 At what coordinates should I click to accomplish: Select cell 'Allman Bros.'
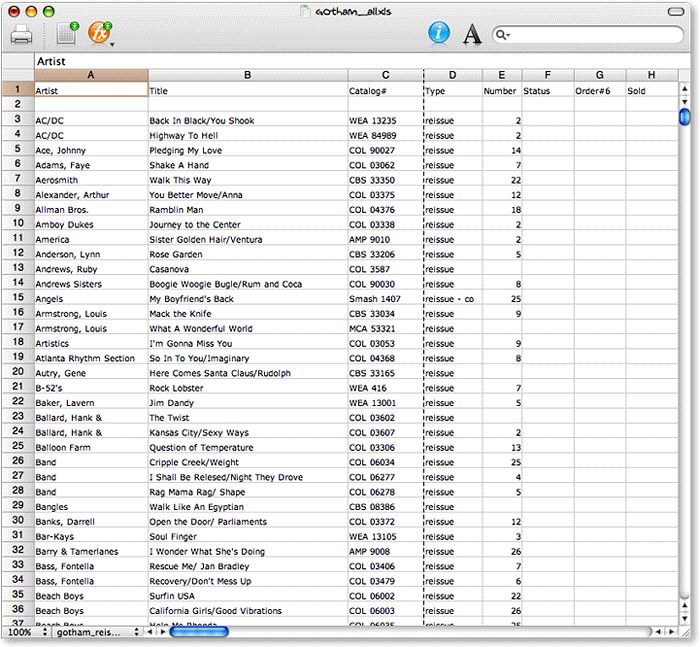pyautogui.click(x=91, y=209)
